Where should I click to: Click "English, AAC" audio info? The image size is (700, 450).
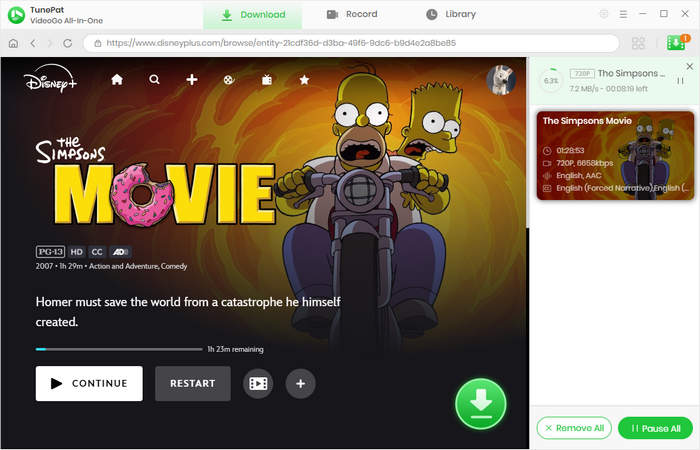(x=579, y=175)
